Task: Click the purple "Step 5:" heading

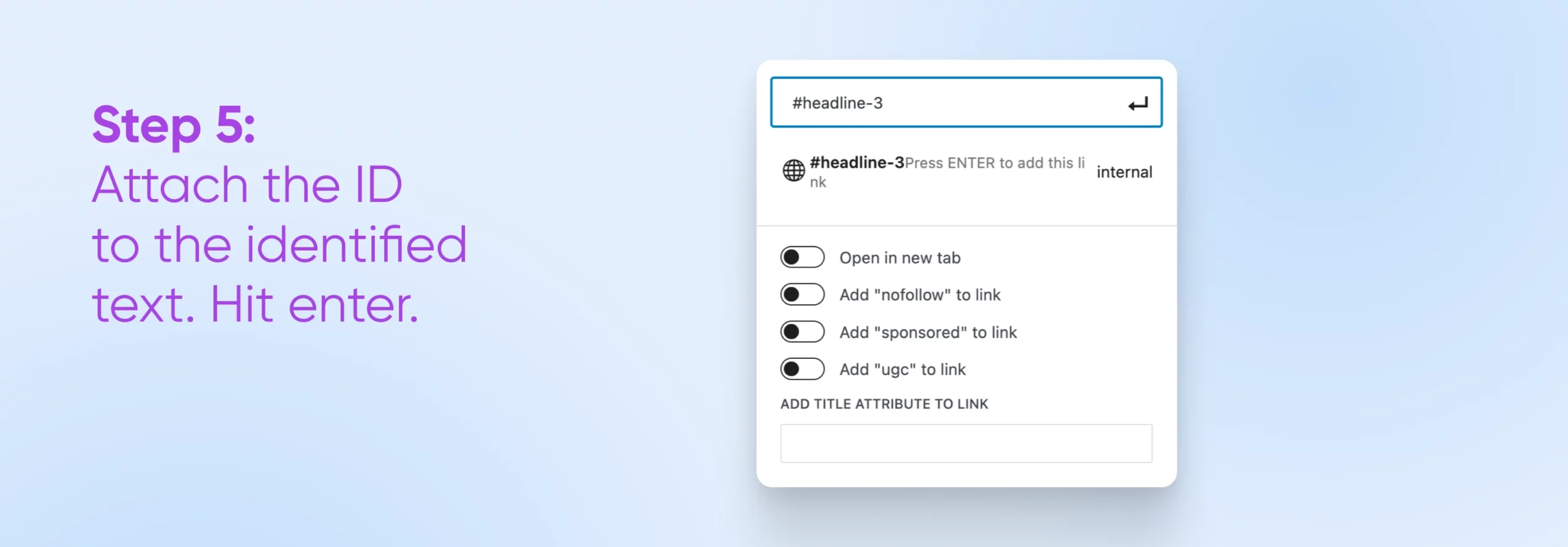Action: tap(173, 126)
